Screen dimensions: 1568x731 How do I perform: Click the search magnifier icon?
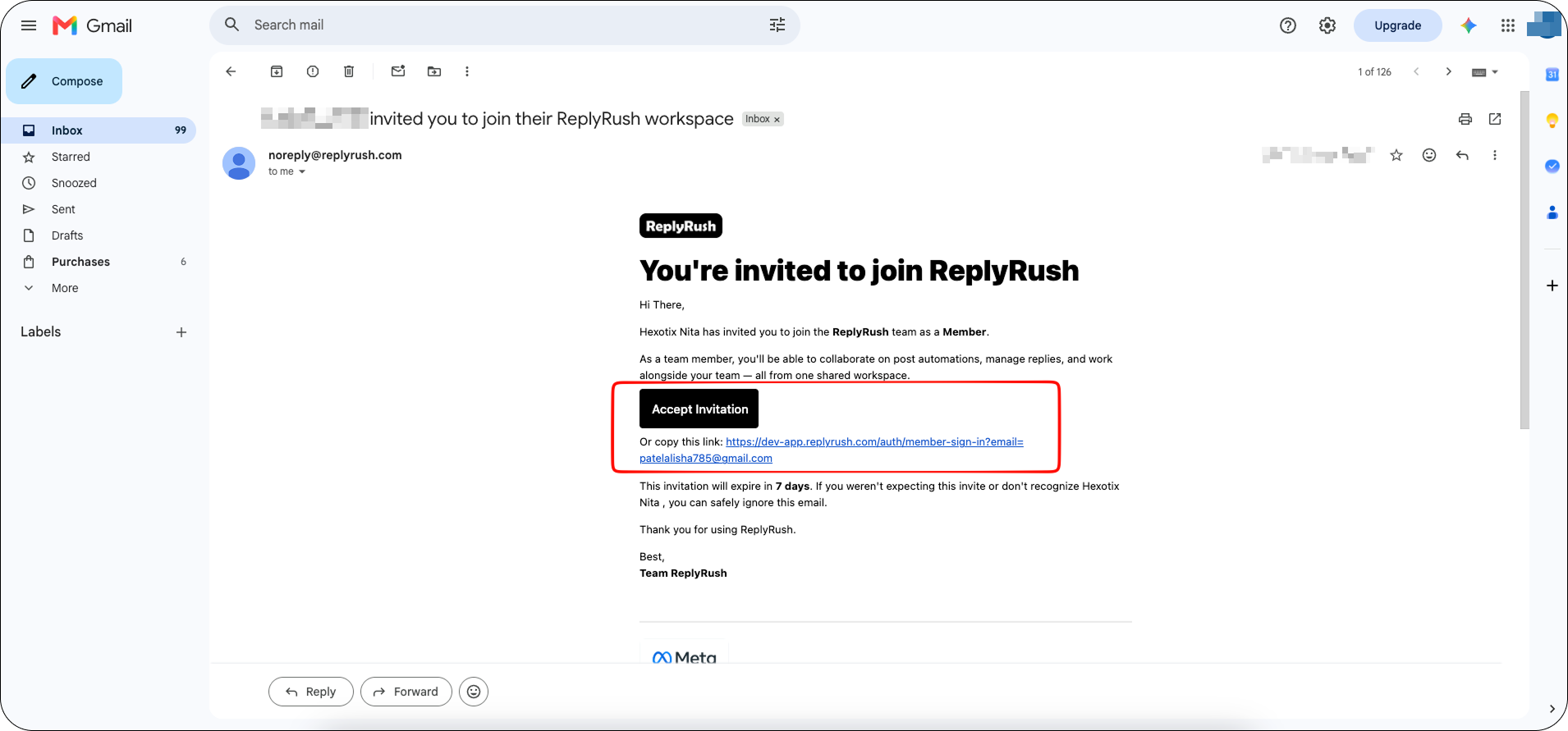click(x=232, y=25)
